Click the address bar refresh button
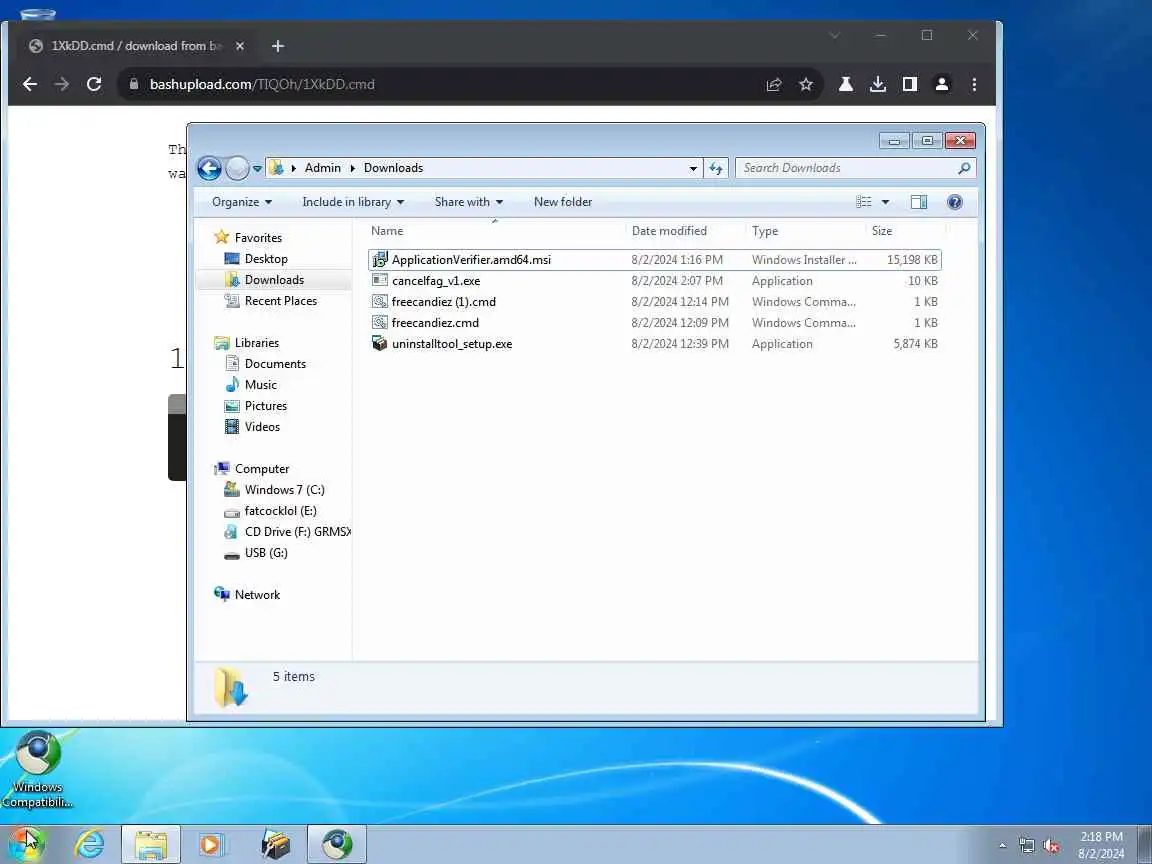The width and height of the screenshot is (1152, 864). pos(716,168)
